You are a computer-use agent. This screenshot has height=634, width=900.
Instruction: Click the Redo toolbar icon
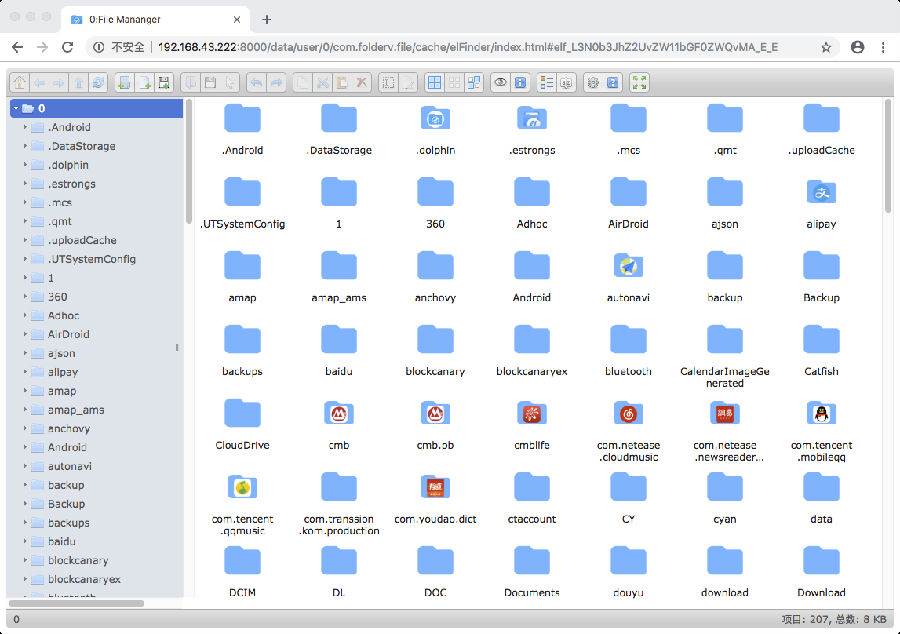[276, 83]
